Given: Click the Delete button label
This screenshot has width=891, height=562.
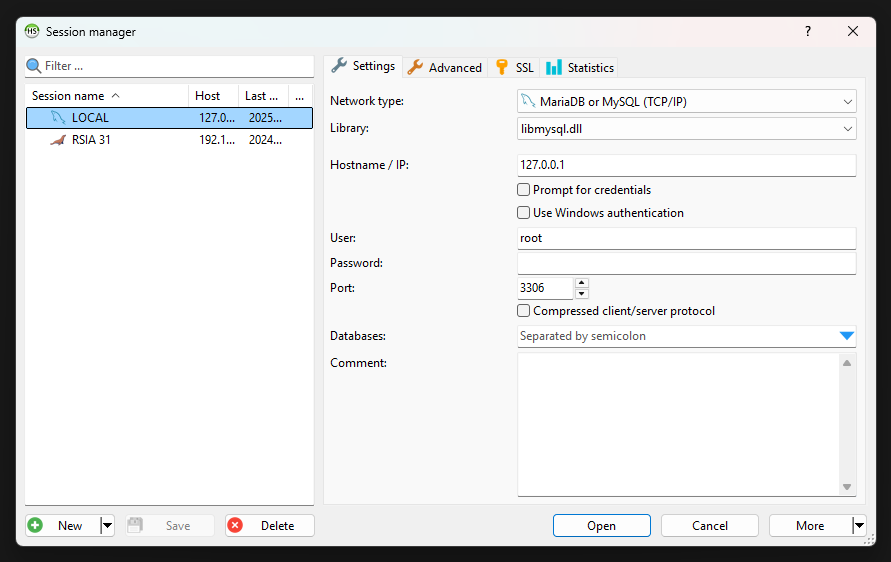Looking at the screenshot, I should (277, 526).
